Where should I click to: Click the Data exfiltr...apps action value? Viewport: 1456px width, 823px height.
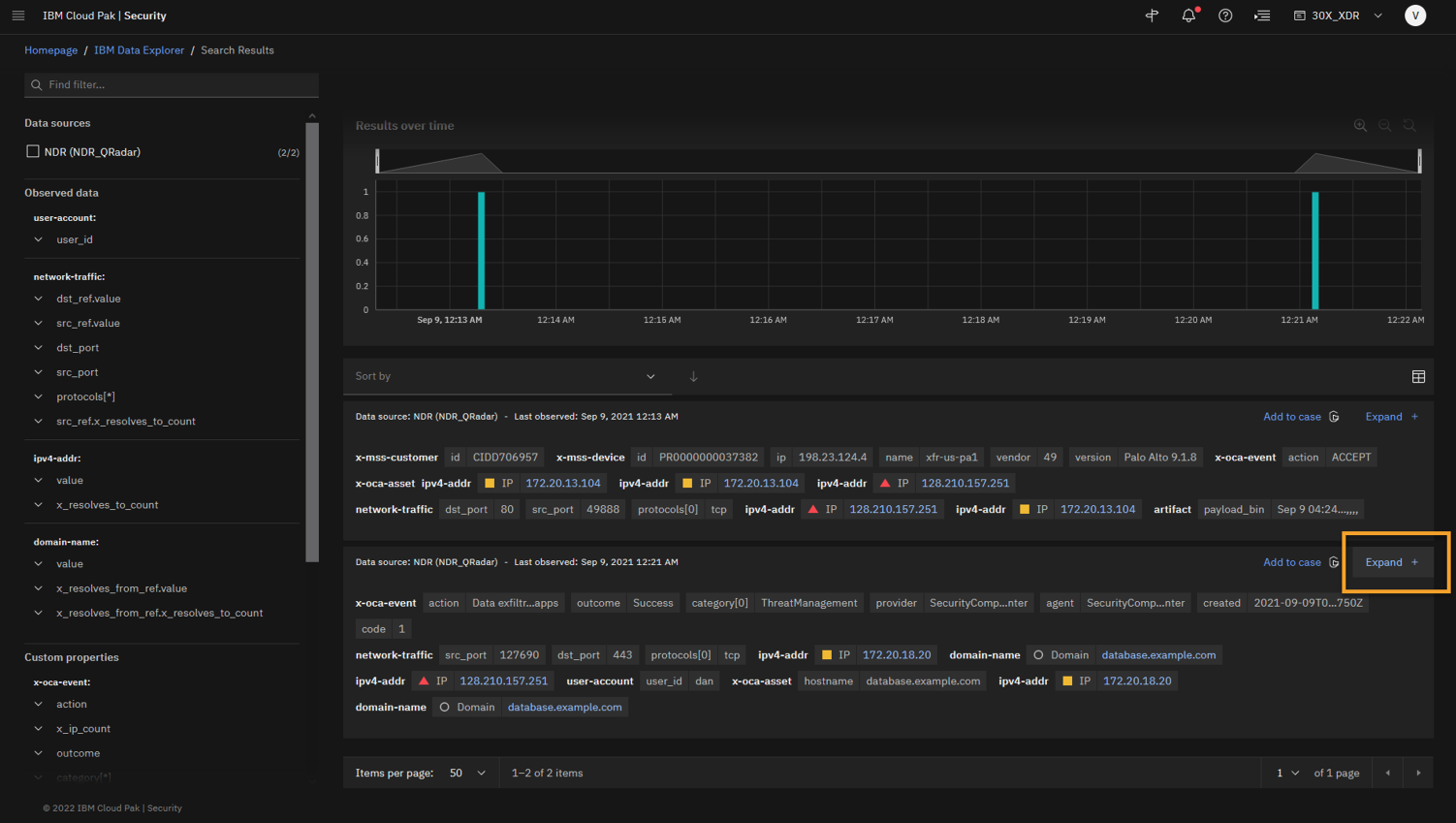coord(515,603)
